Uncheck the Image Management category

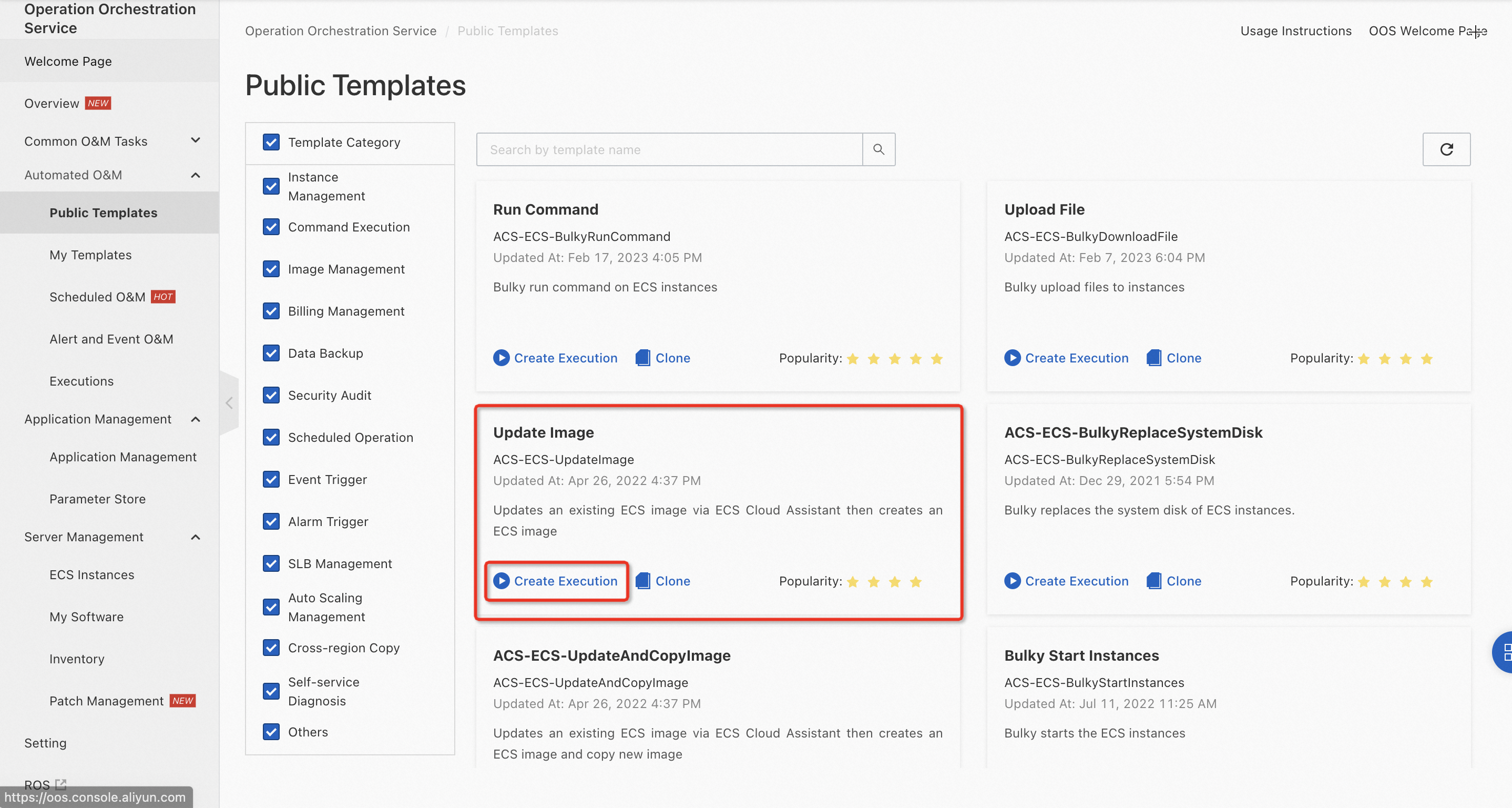[271, 269]
